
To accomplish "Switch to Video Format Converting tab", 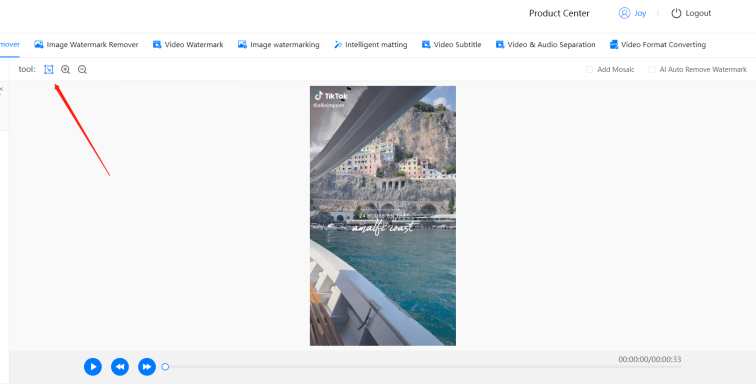I will (x=658, y=44).
